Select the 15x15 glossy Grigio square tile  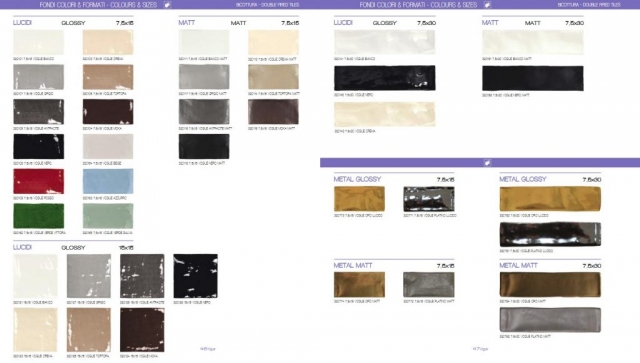pos(89,276)
